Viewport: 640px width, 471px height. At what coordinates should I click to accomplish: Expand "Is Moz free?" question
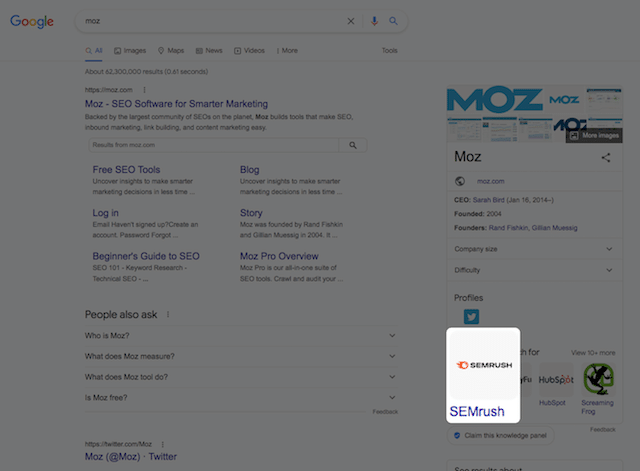coord(240,398)
